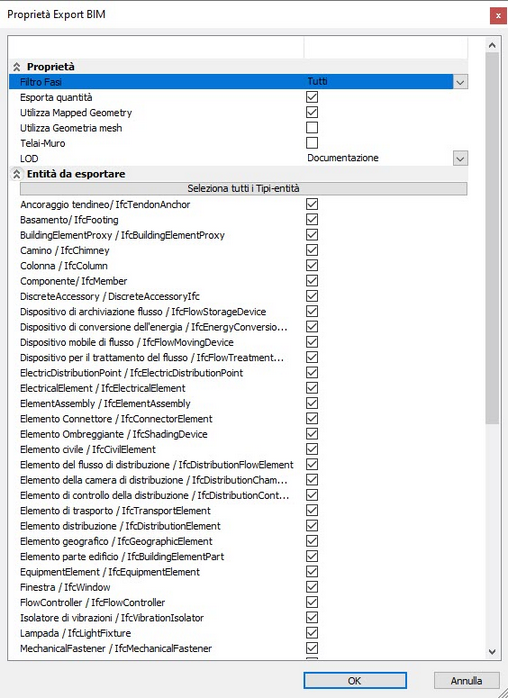Close the Proprietà Export BIM dialog

pos(498,16)
